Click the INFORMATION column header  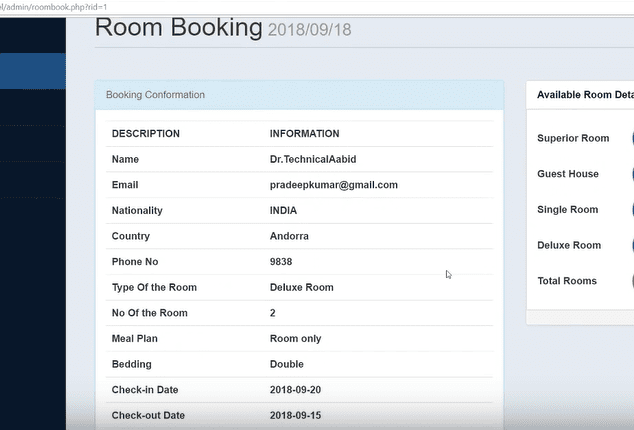point(304,134)
